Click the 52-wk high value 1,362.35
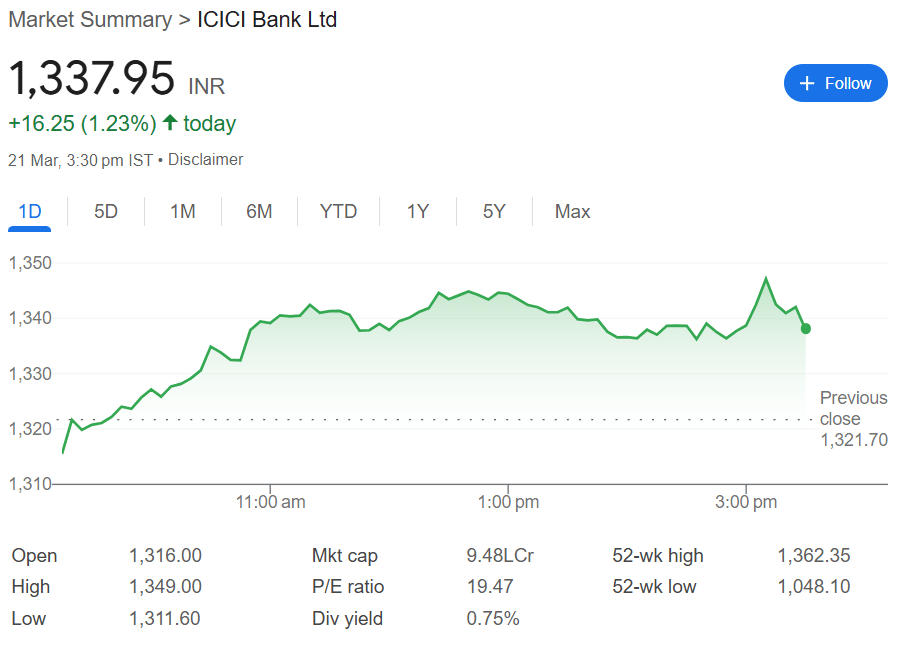Screen dimensions: 903x646 click(x=814, y=556)
